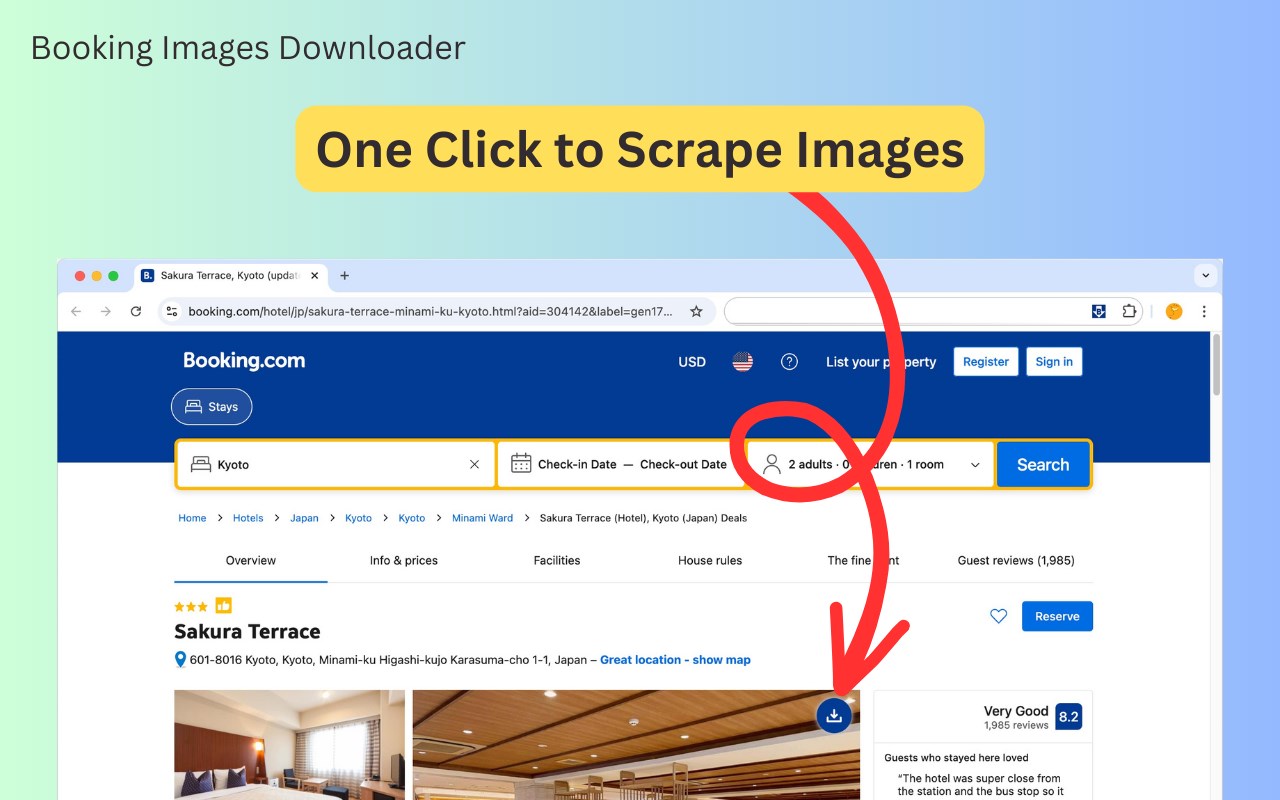Go to Minami Ward breadcrumb

(x=482, y=518)
